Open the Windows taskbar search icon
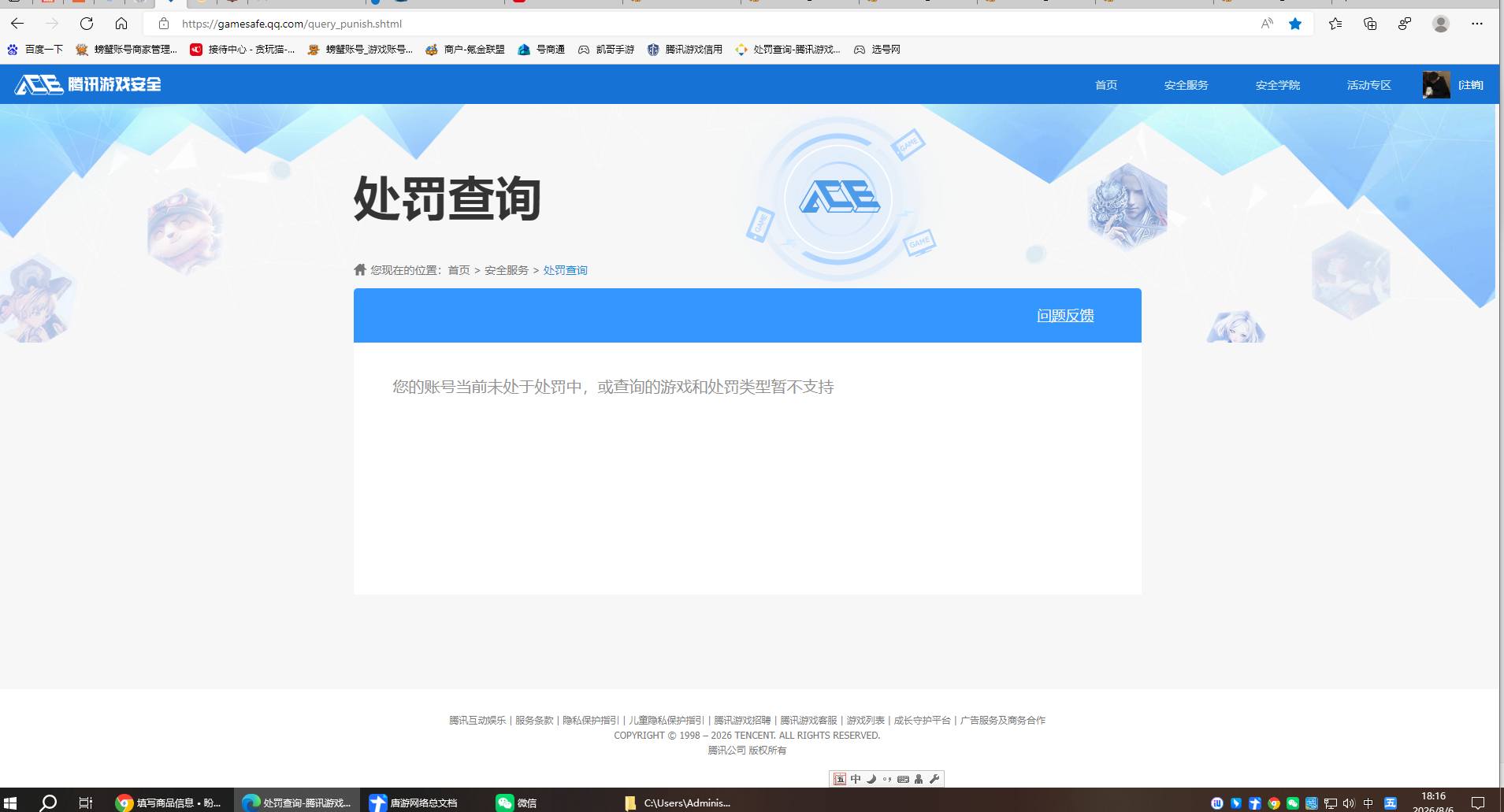The height and width of the screenshot is (812, 1504). (48, 803)
